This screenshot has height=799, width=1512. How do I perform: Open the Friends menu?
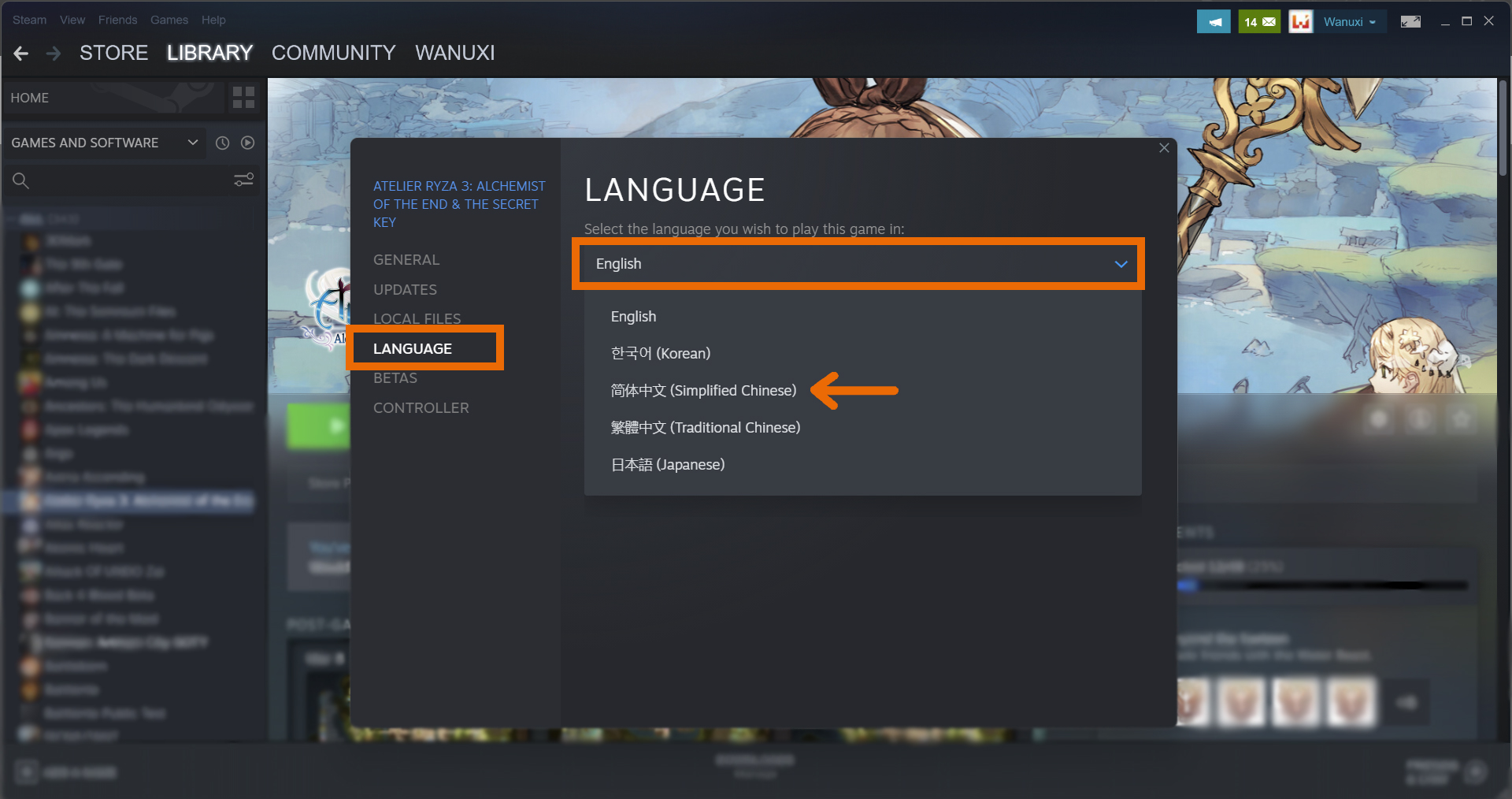click(x=117, y=20)
